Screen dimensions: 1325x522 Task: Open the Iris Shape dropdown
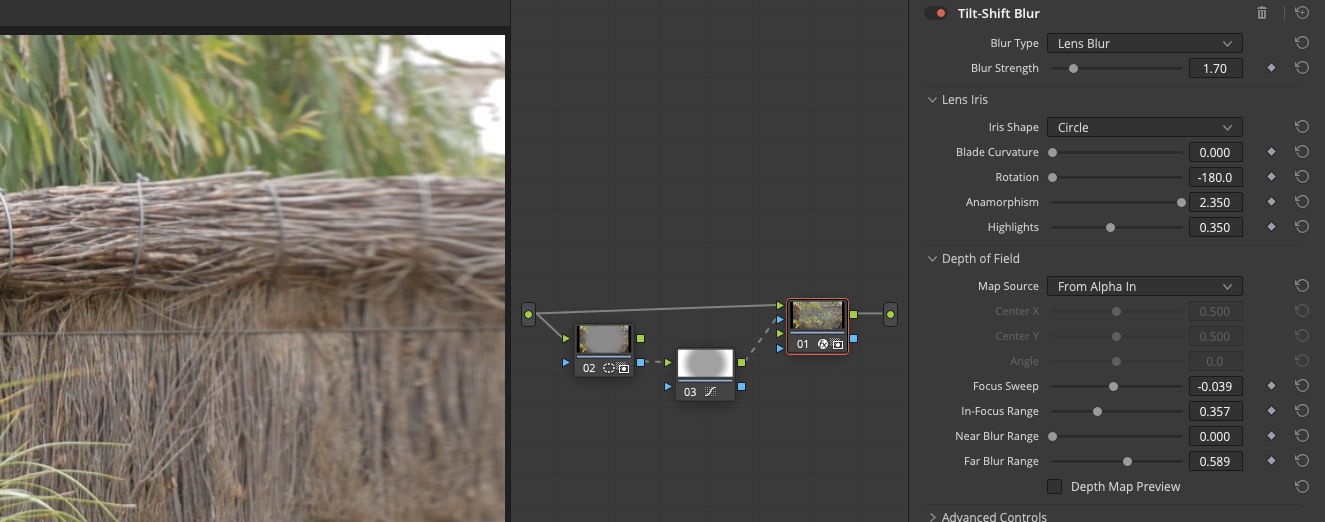coord(1144,127)
